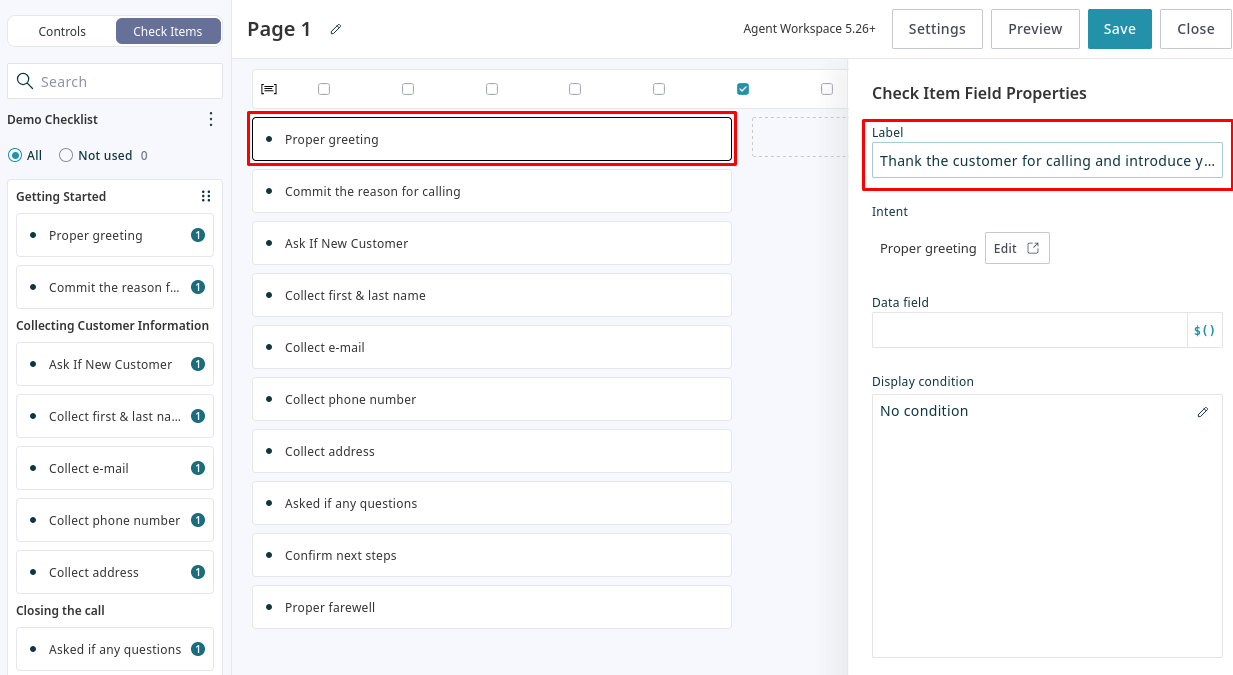Viewport: 1233px width, 675px height.
Task: Select the All radio button
Action: (15, 155)
